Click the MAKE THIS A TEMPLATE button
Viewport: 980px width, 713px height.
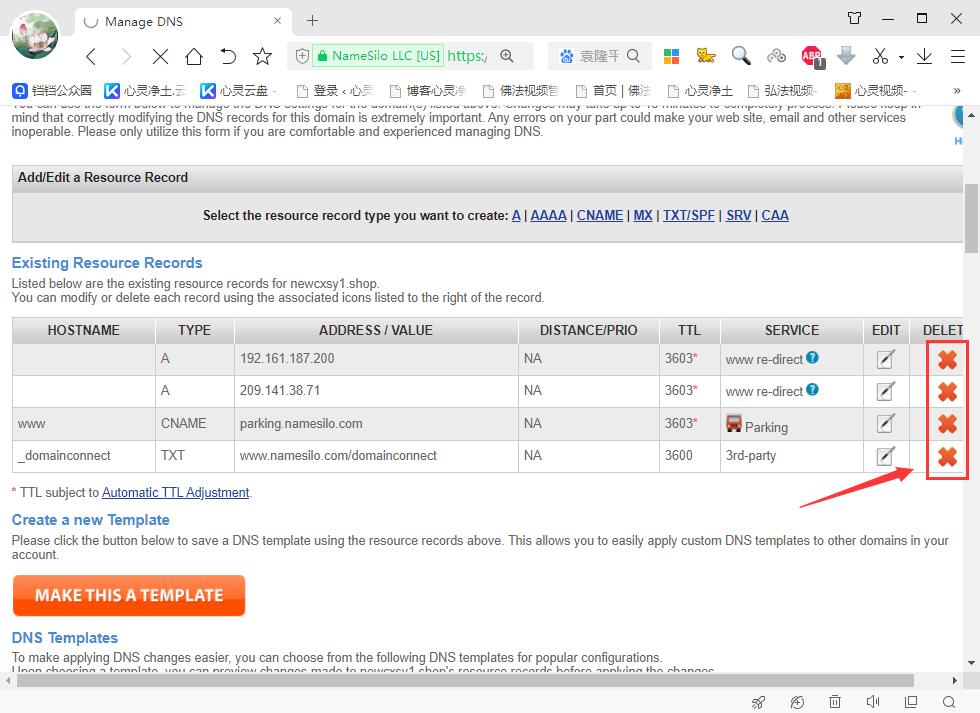[129, 596]
